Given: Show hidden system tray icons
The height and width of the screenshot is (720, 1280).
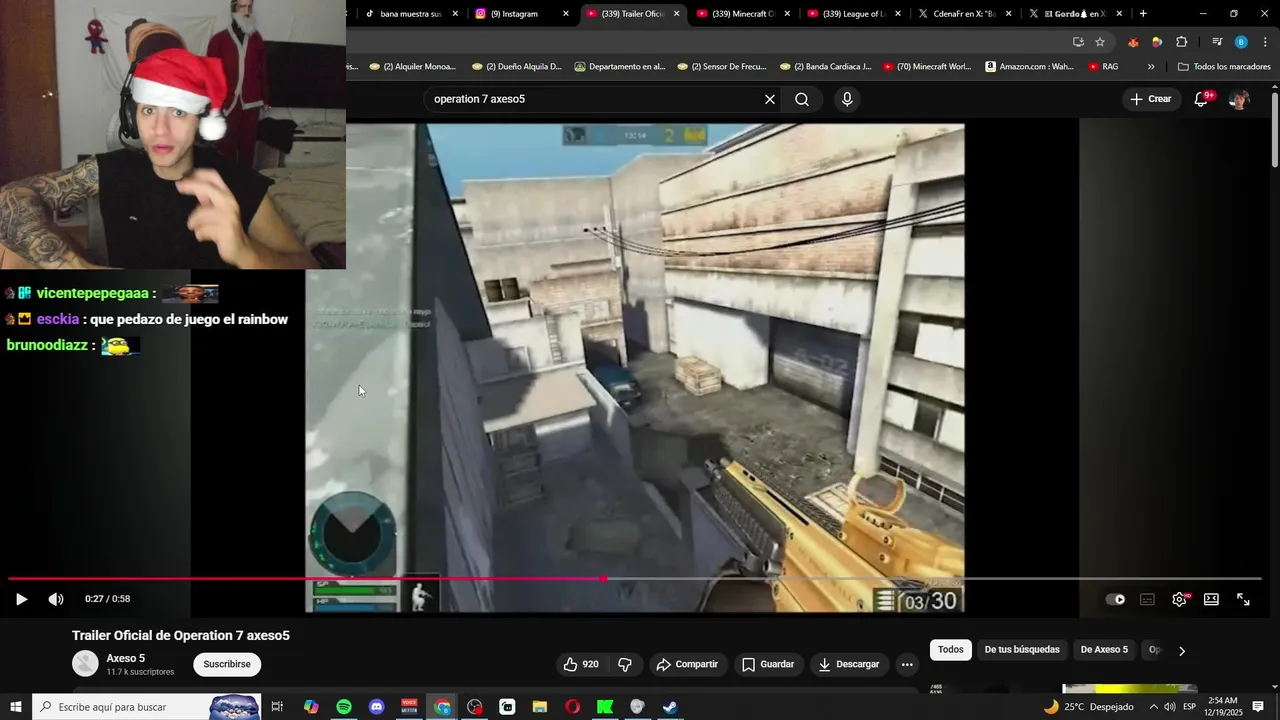Looking at the screenshot, I should click(x=1153, y=707).
